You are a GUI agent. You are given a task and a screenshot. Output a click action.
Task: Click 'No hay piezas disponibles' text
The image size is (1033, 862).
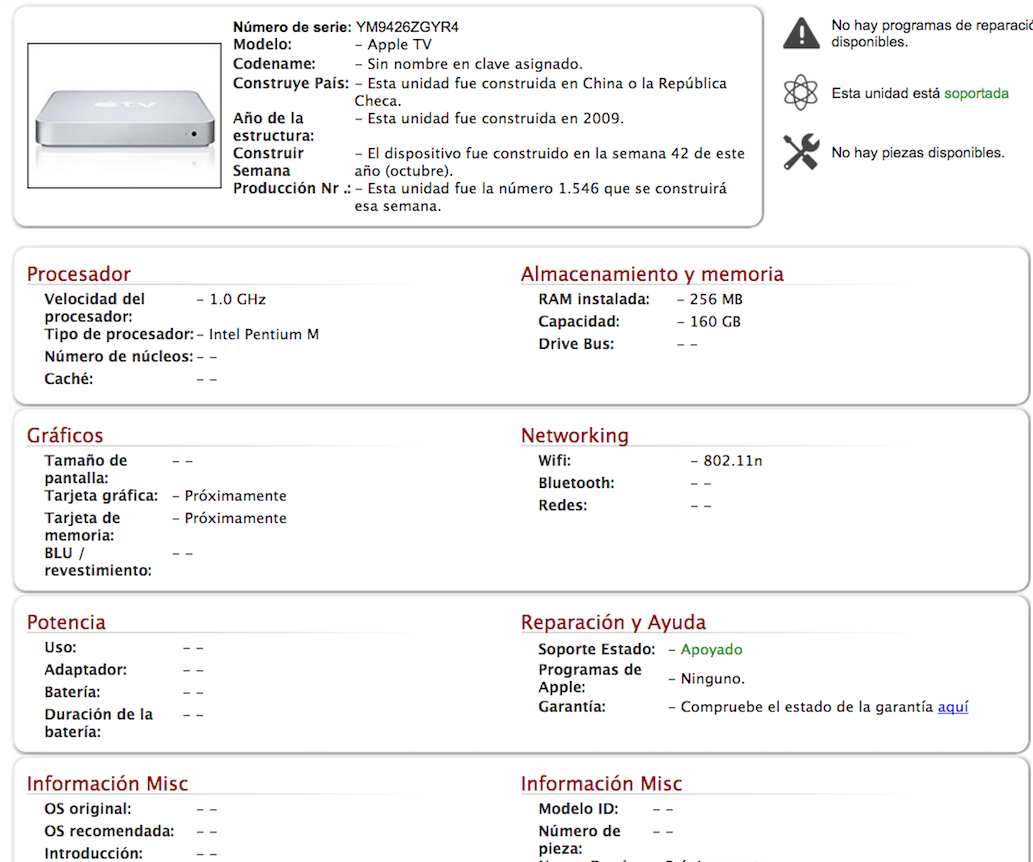tap(918, 153)
